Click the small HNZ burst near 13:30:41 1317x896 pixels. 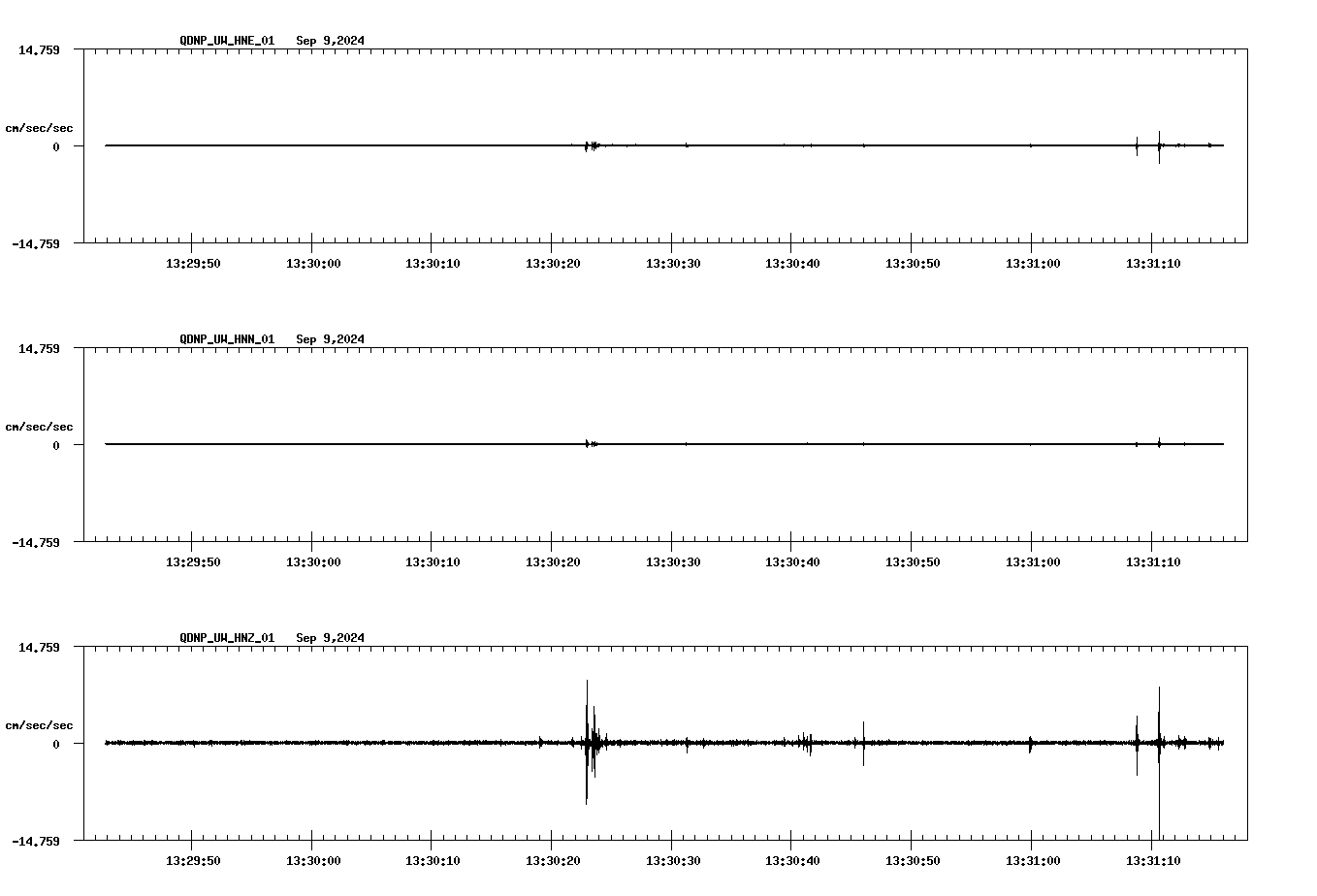pos(806,743)
